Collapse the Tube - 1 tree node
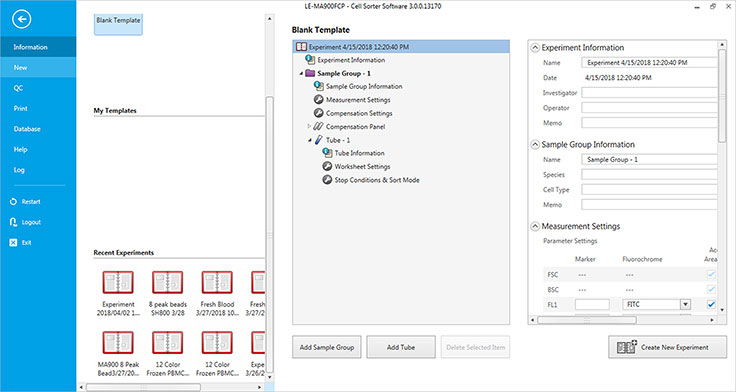The image size is (736, 392). [310, 140]
